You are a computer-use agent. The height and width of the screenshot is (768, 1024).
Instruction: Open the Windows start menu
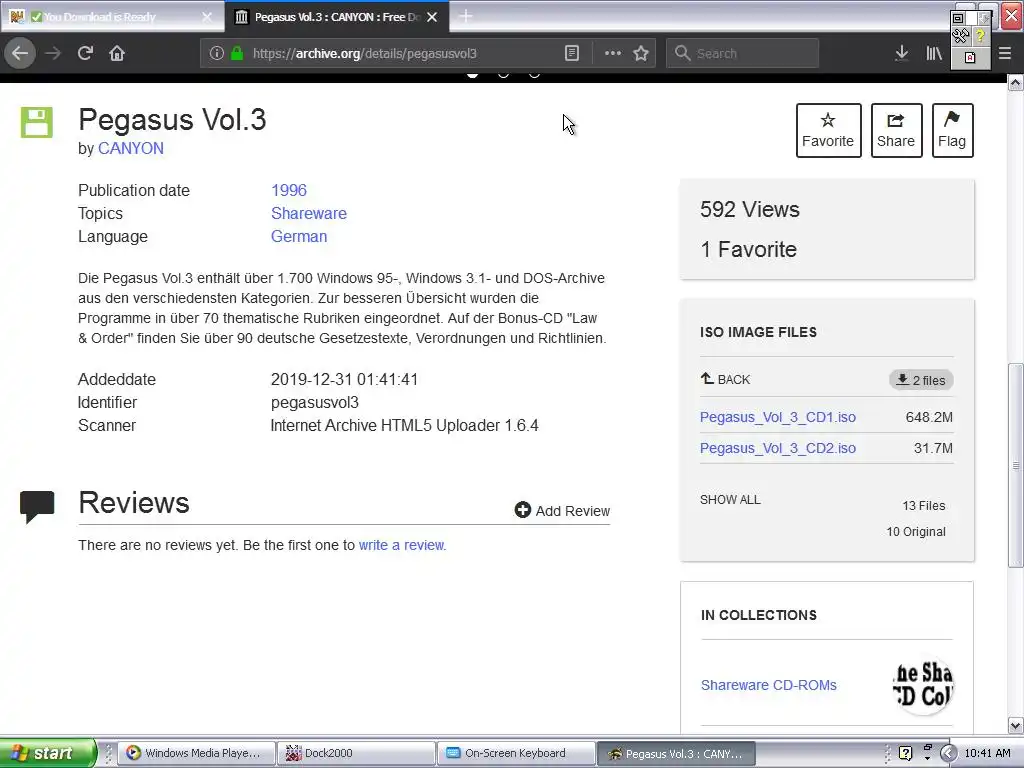(x=48, y=753)
